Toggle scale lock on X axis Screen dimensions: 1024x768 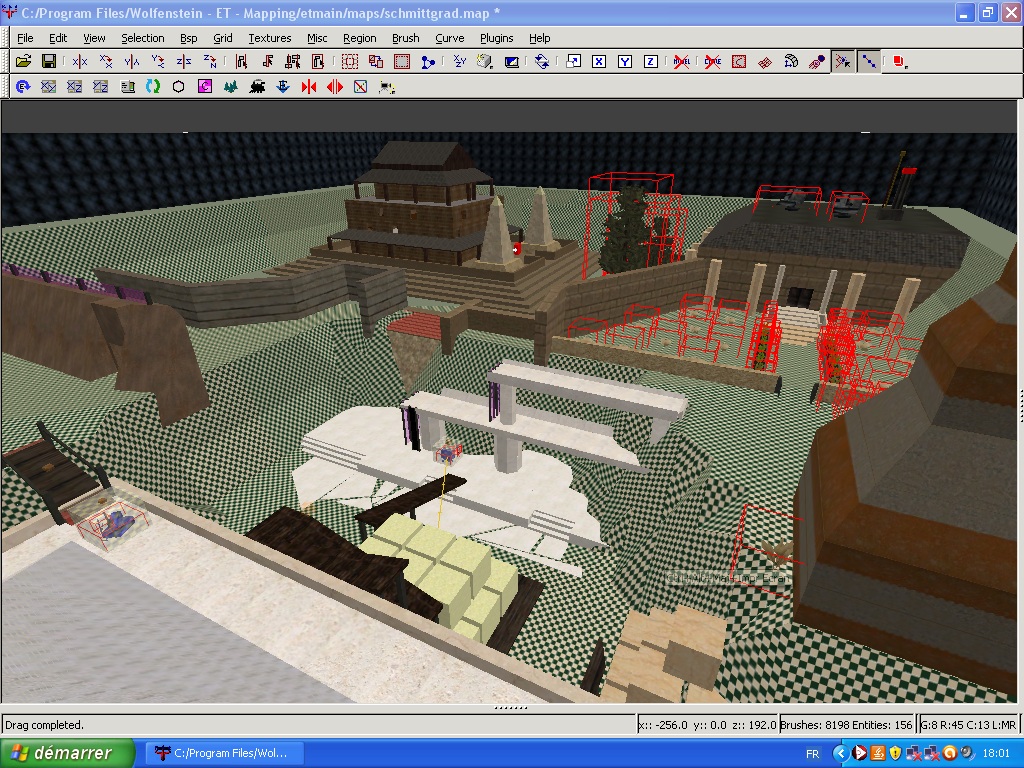(x=599, y=61)
